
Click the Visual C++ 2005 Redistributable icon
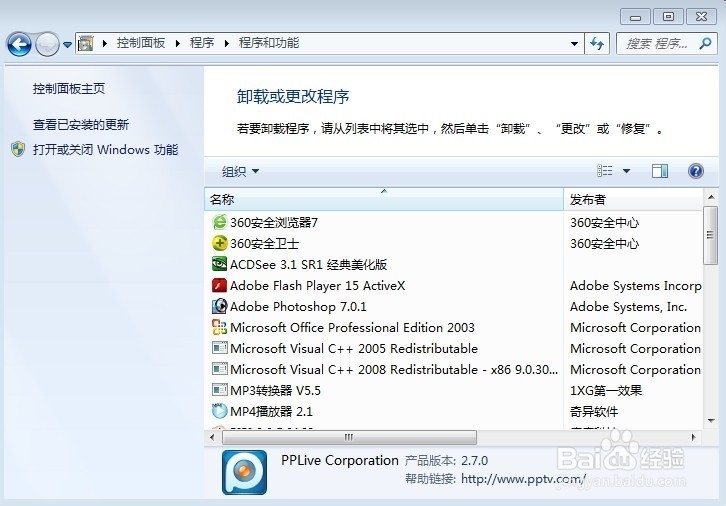pyautogui.click(x=219, y=348)
